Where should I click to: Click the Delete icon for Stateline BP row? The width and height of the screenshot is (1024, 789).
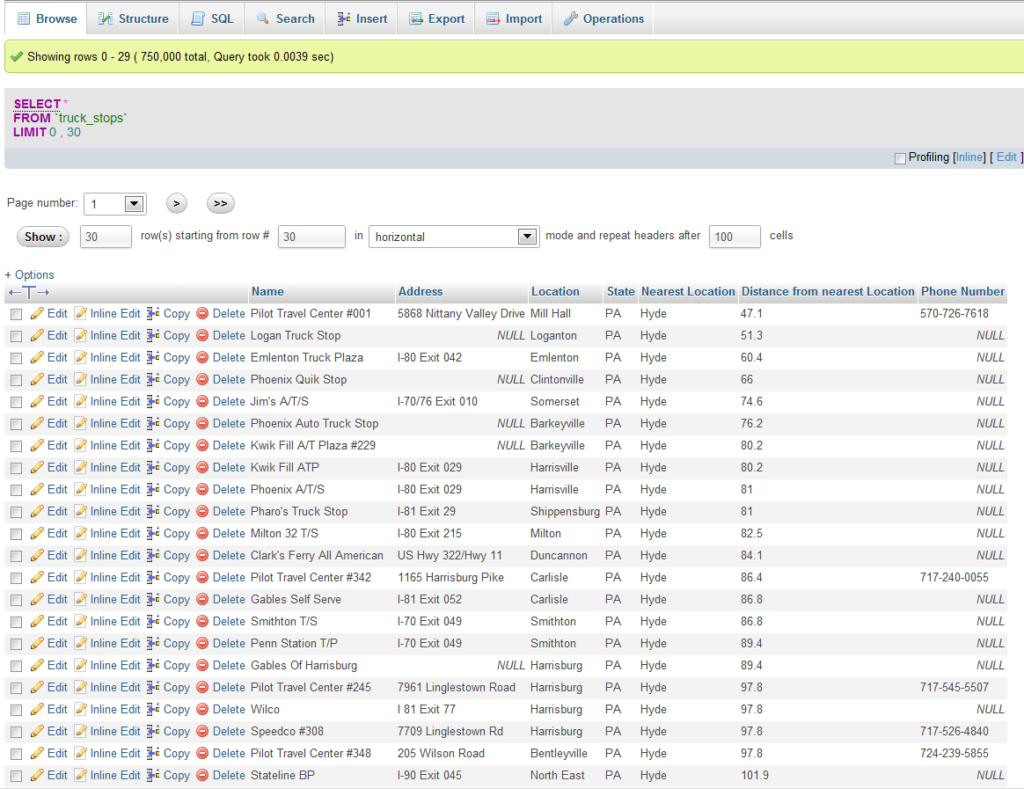coord(203,776)
